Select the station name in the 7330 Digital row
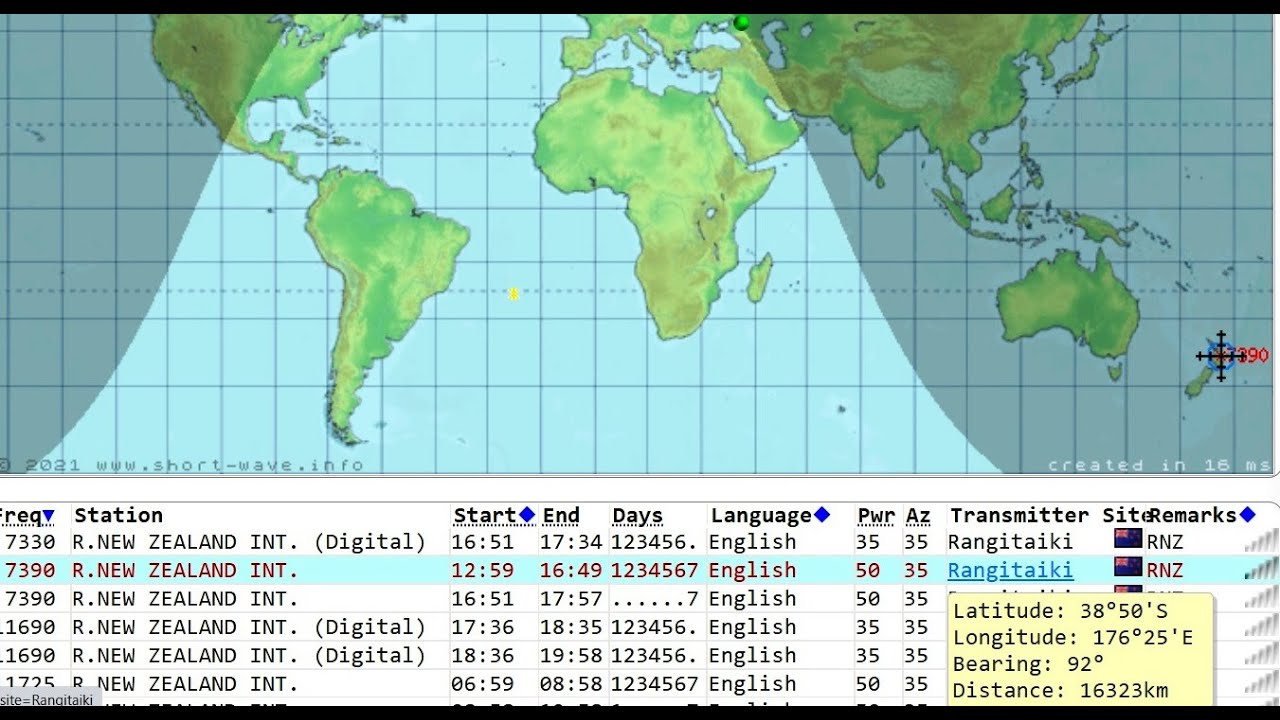This screenshot has height=720, width=1280. click(249, 542)
